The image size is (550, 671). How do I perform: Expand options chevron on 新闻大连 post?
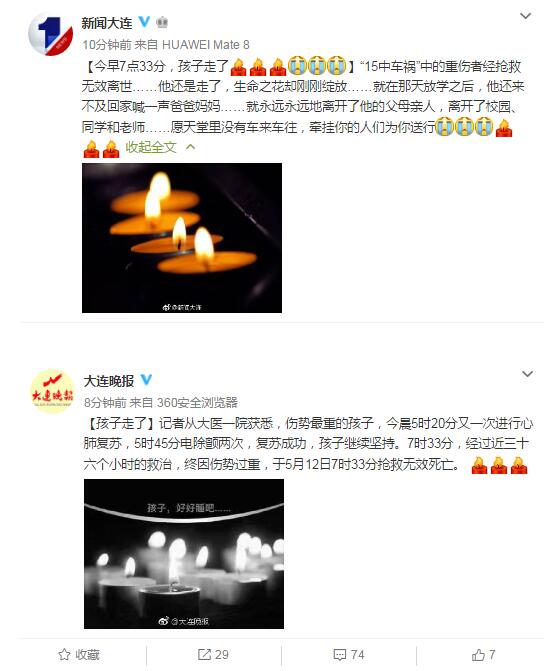coord(525,16)
